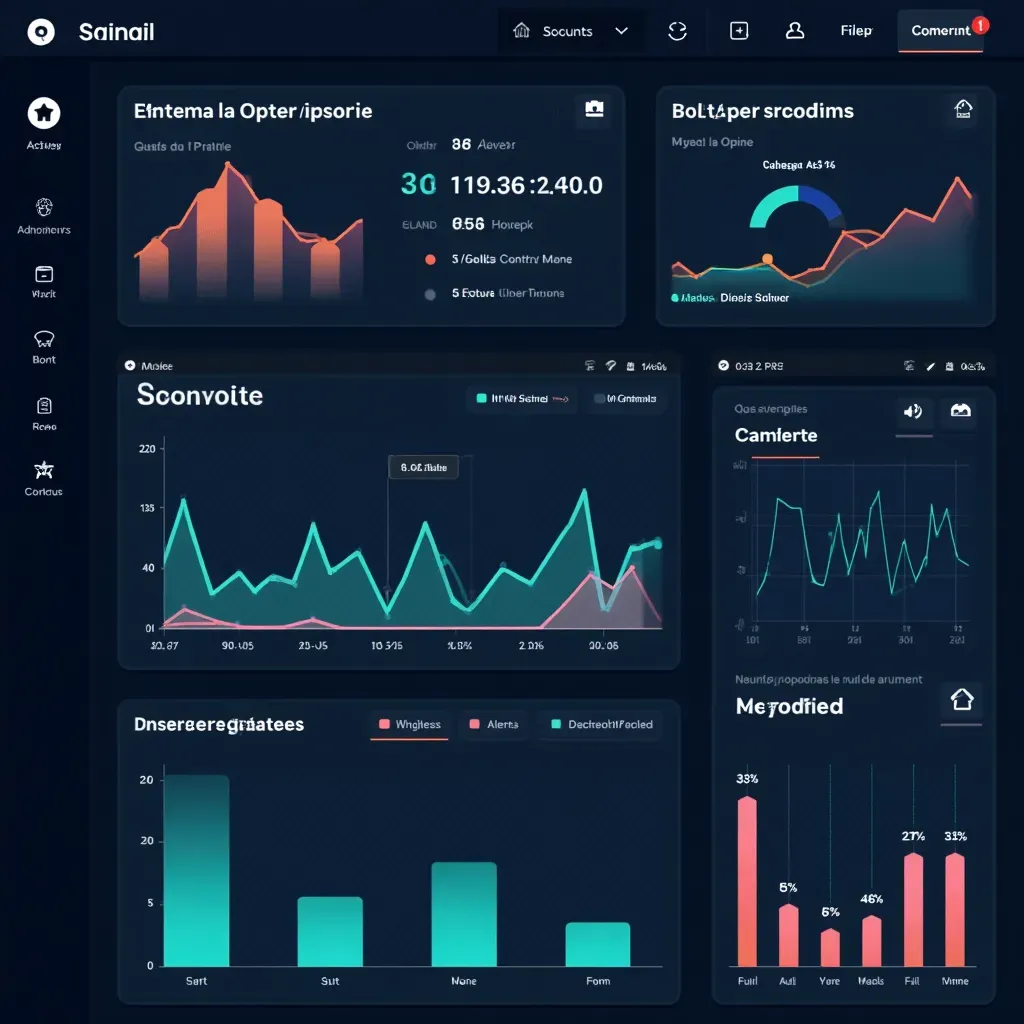Image resolution: width=1024 pixels, height=1024 pixels.
Task: Select the Actuey star sidebar icon
Action: pos(44,113)
